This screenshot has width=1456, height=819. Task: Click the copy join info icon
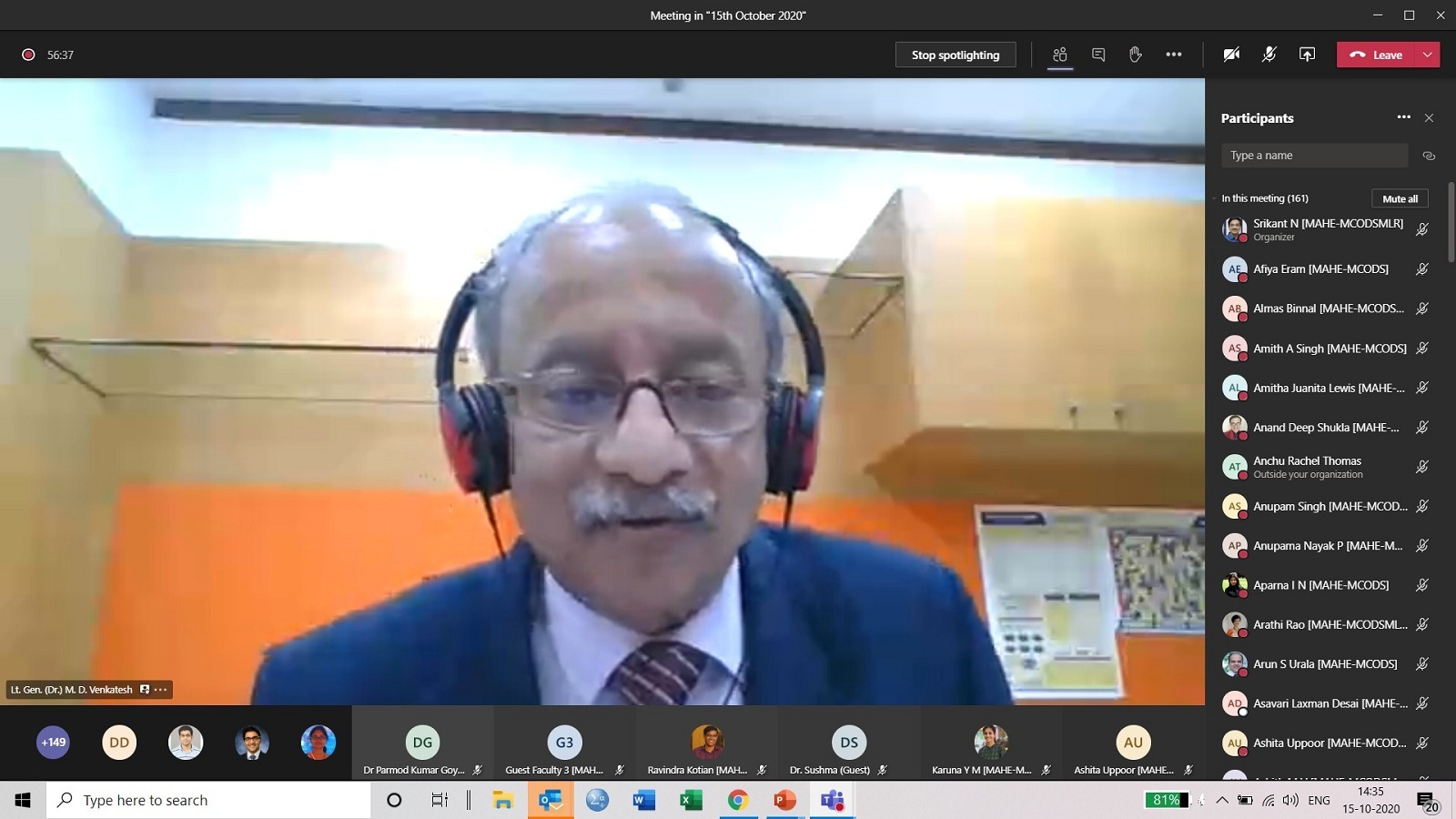1429,156
